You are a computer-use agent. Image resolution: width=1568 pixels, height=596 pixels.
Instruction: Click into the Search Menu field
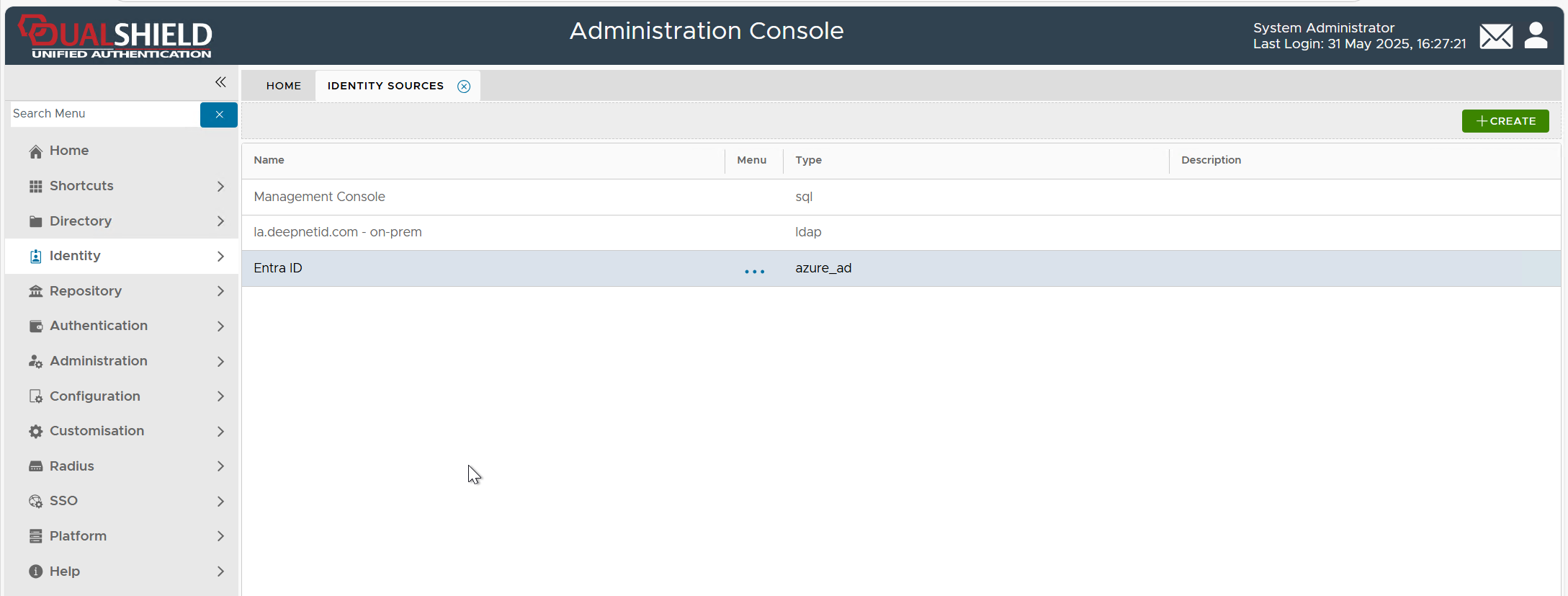point(104,114)
